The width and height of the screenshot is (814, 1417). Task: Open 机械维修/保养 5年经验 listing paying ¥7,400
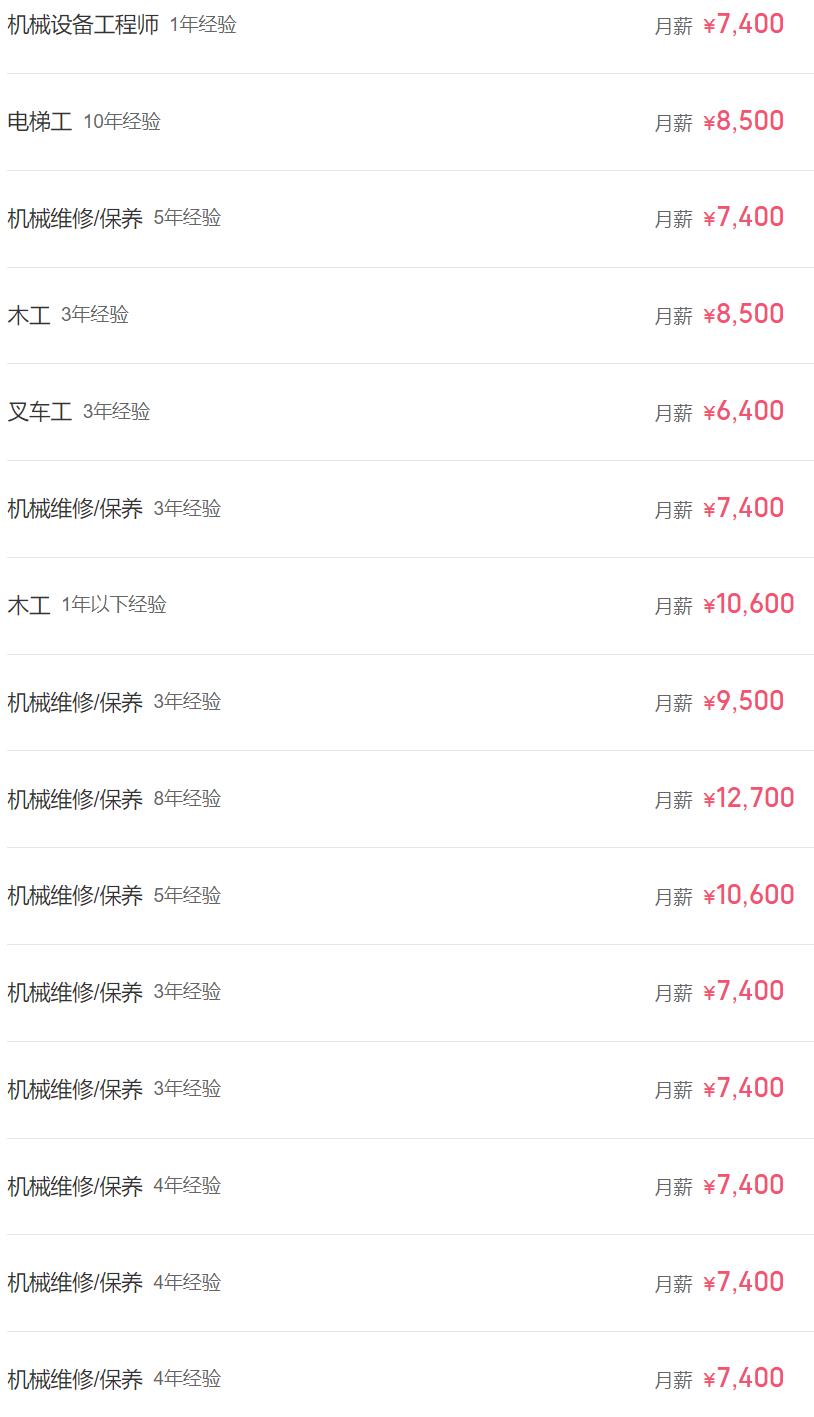point(75,218)
